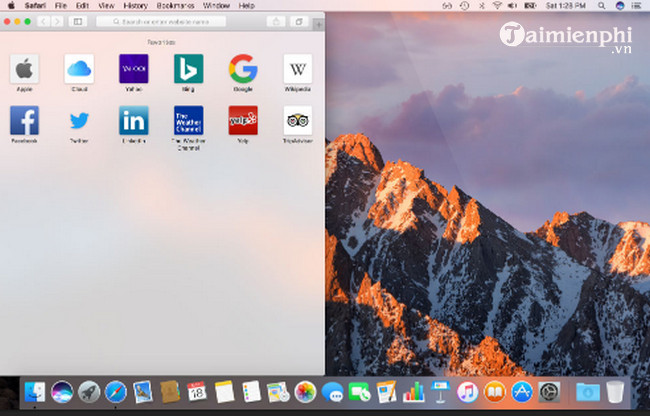Open the Yelp favorite tile
Viewport: 650px width, 416px height.
(x=242, y=121)
